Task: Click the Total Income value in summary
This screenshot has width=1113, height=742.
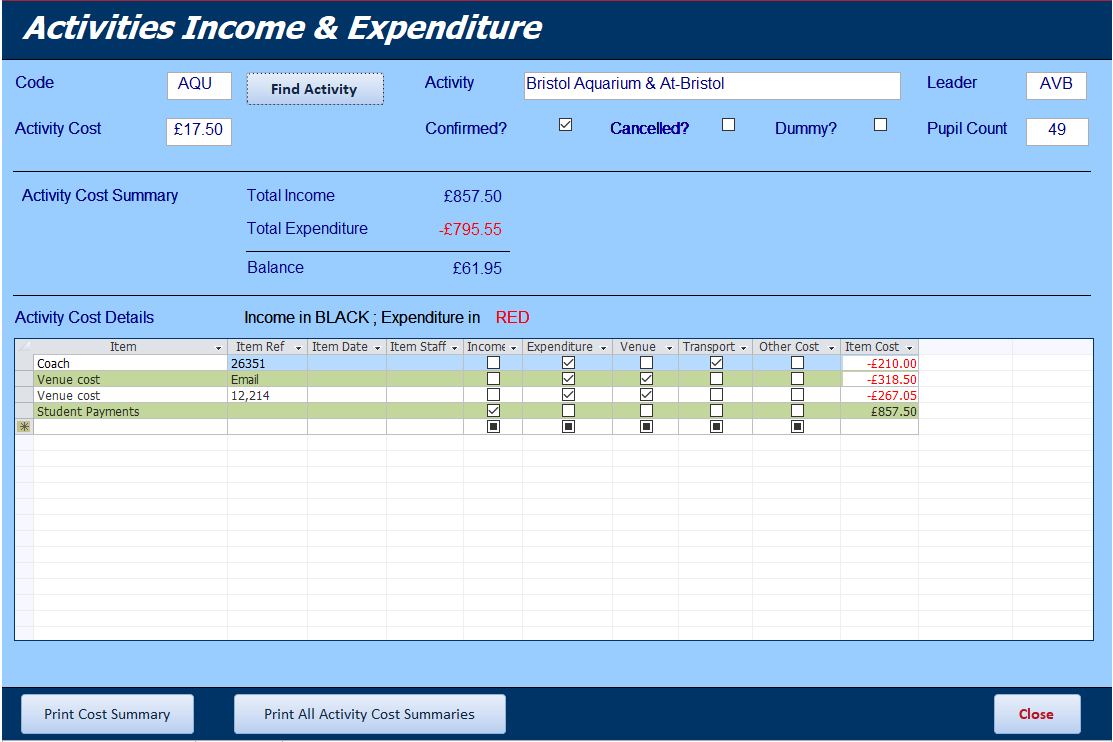Action: pyautogui.click(x=473, y=197)
